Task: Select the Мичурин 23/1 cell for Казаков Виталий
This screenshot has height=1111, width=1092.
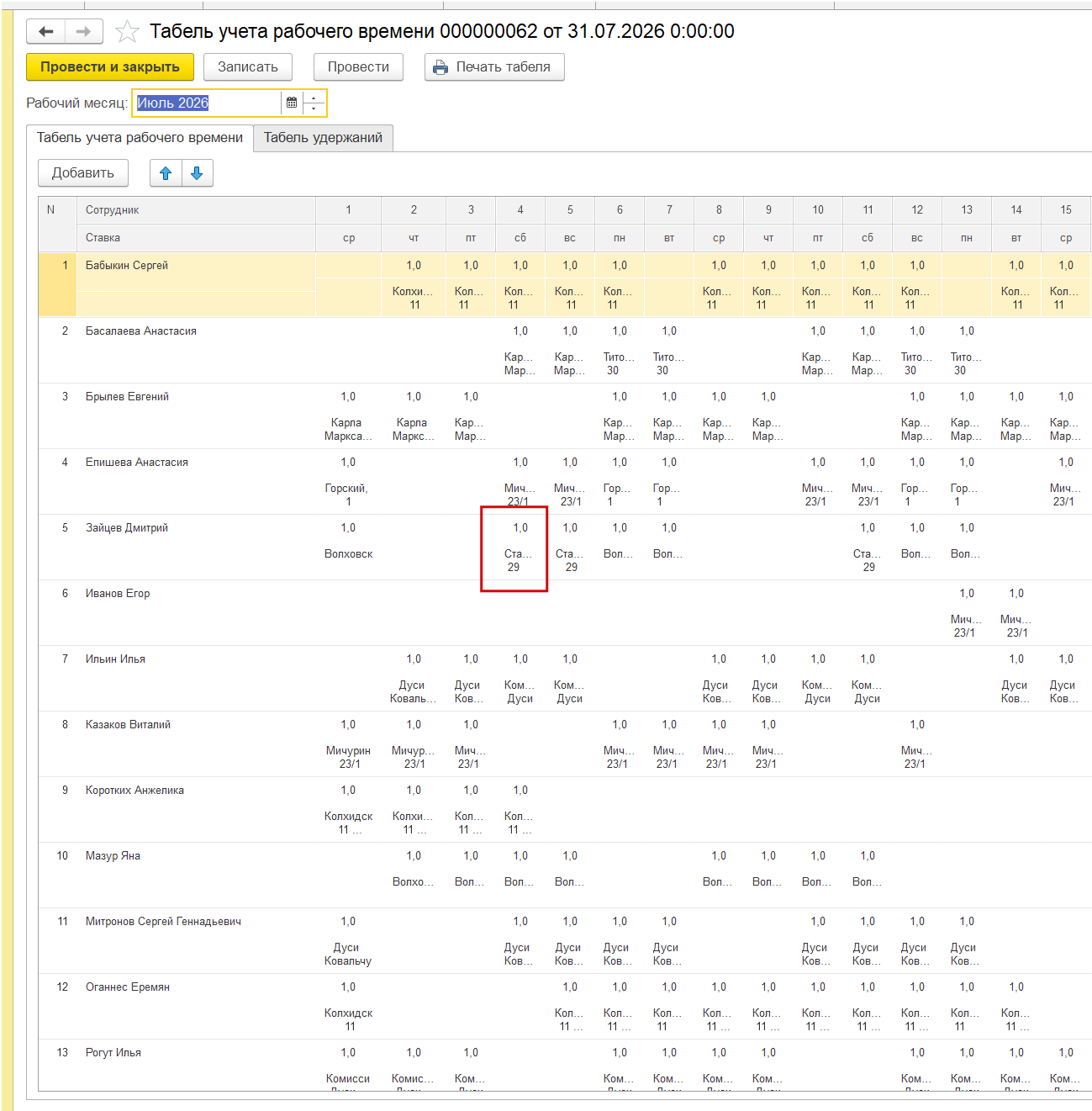Action: pyautogui.click(x=348, y=758)
